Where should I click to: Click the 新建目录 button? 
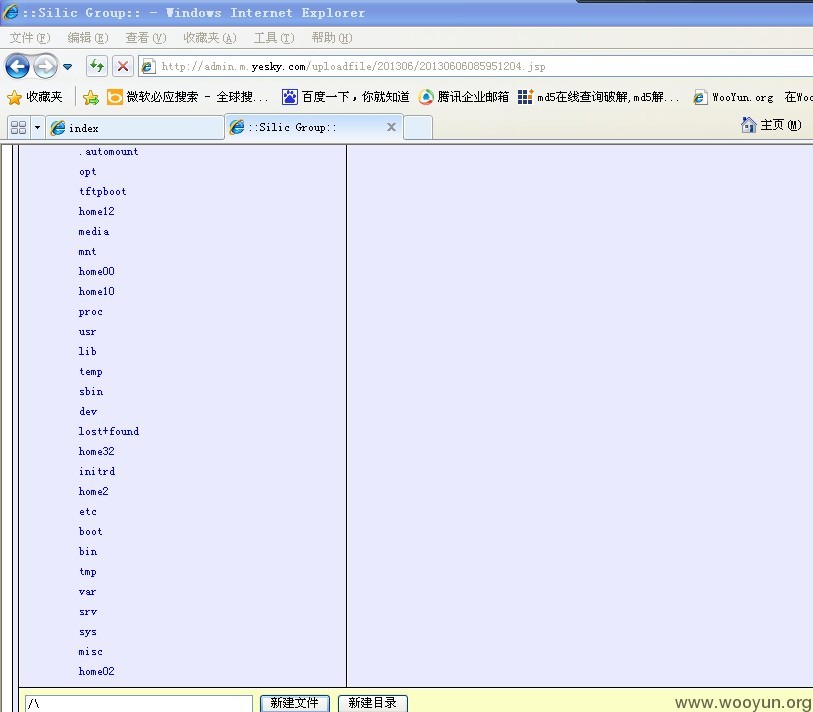372,703
